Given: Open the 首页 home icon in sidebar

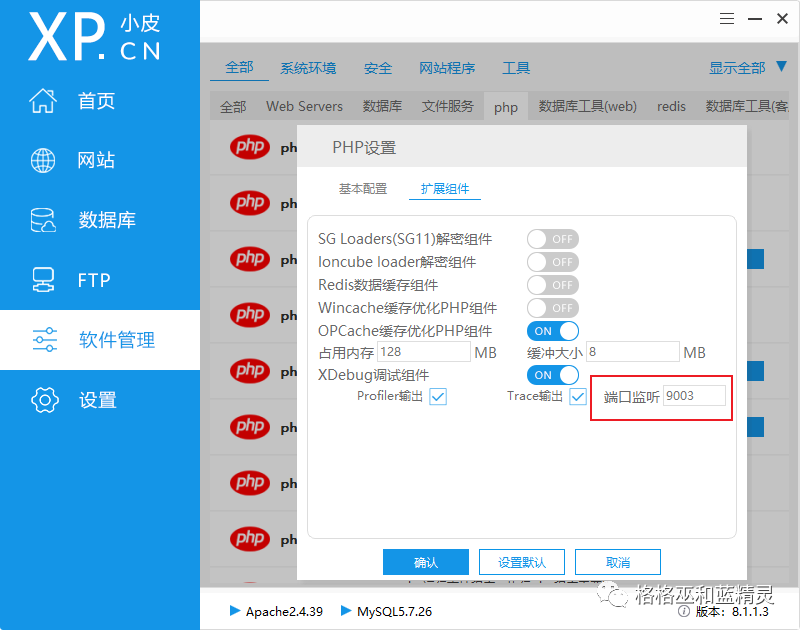Looking at the screenshot, I should tap(43, 100).
